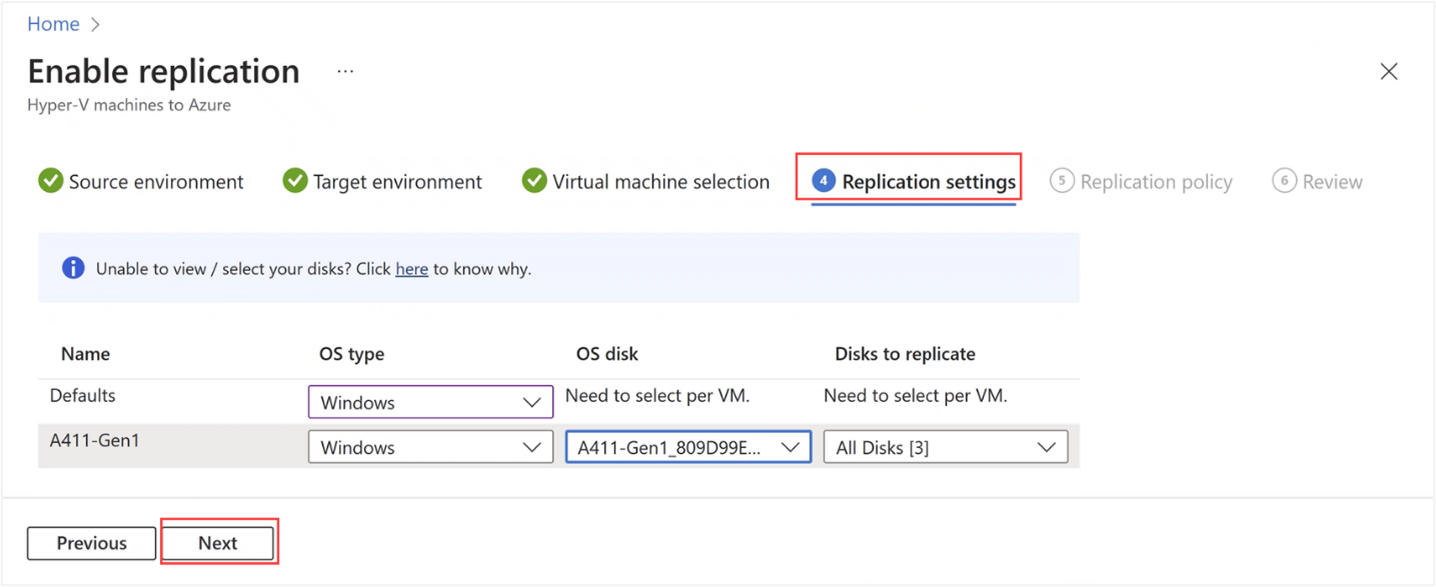Click the step 6 circle for Review
Screen dimensions: 1436x587
pos(1286,181)
